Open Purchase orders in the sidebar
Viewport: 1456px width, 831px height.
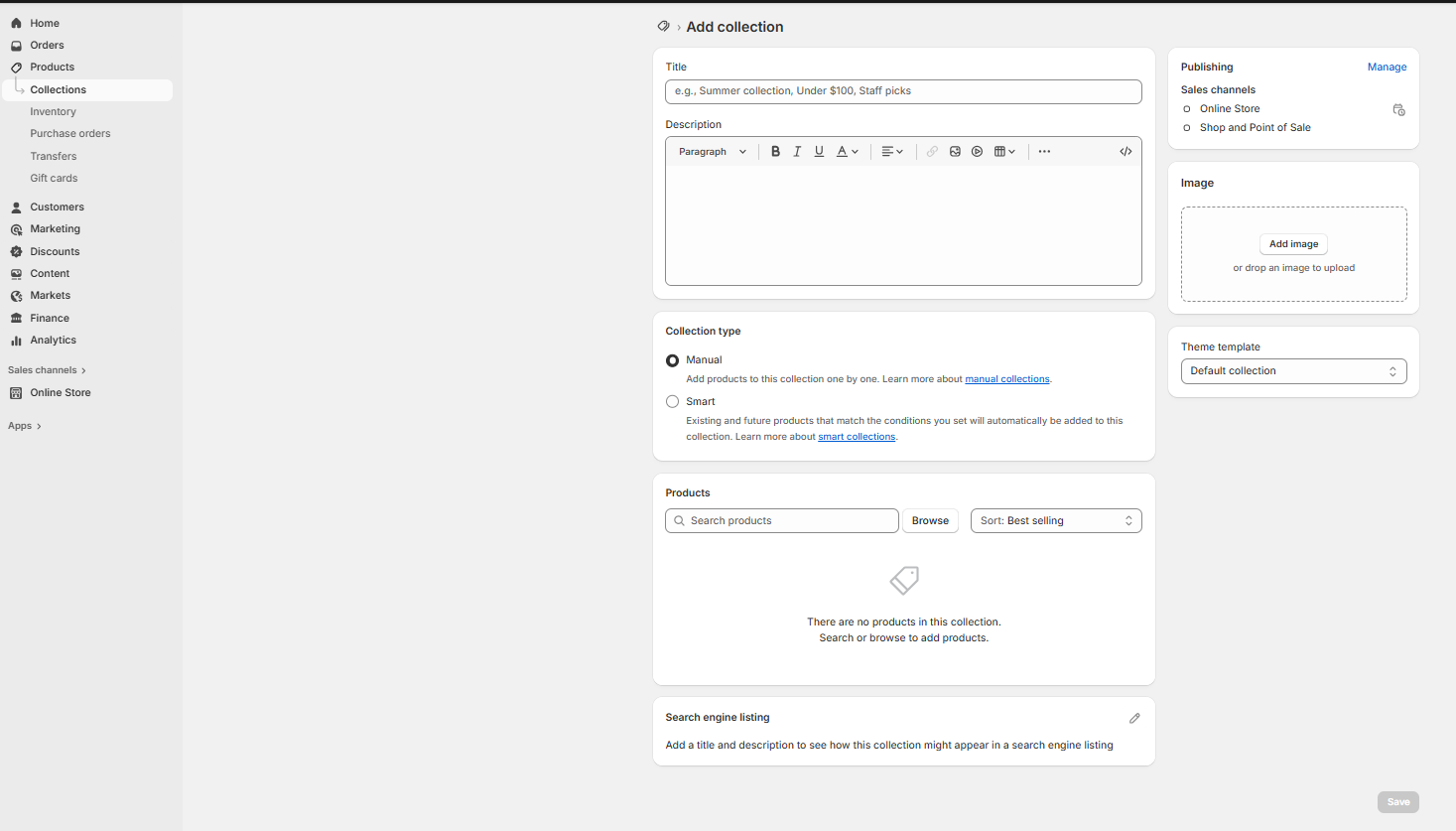tap(69, 134)
